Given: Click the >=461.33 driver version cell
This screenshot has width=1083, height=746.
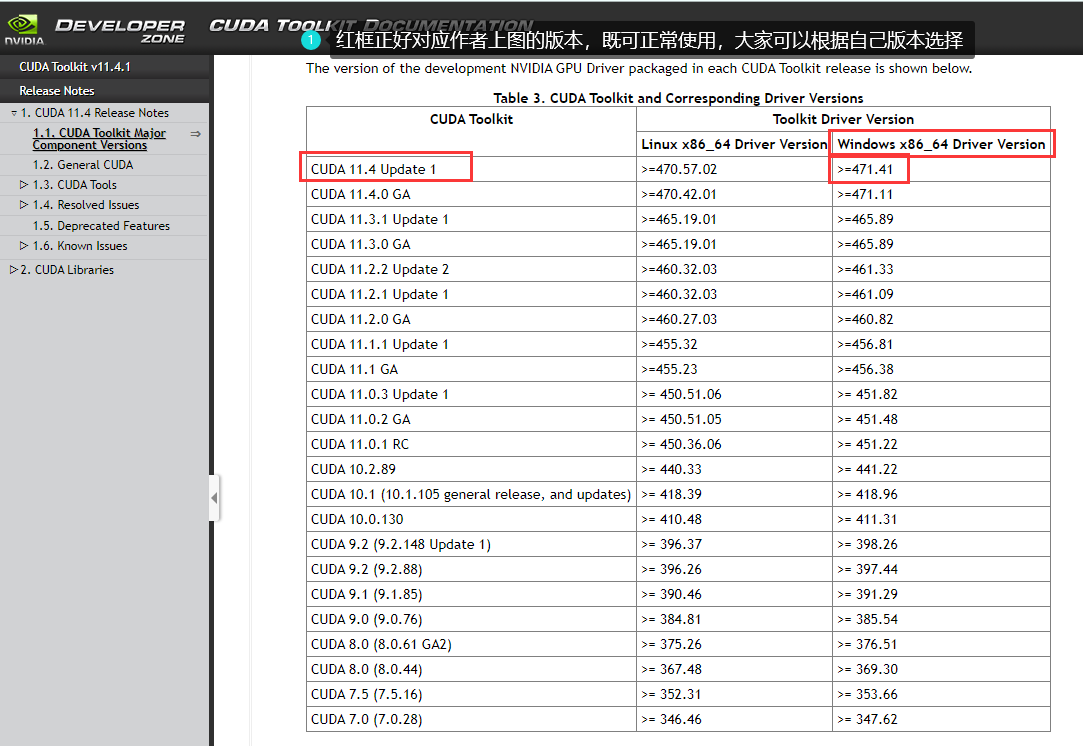Looking at the screenshot, I should coord(941,269).
